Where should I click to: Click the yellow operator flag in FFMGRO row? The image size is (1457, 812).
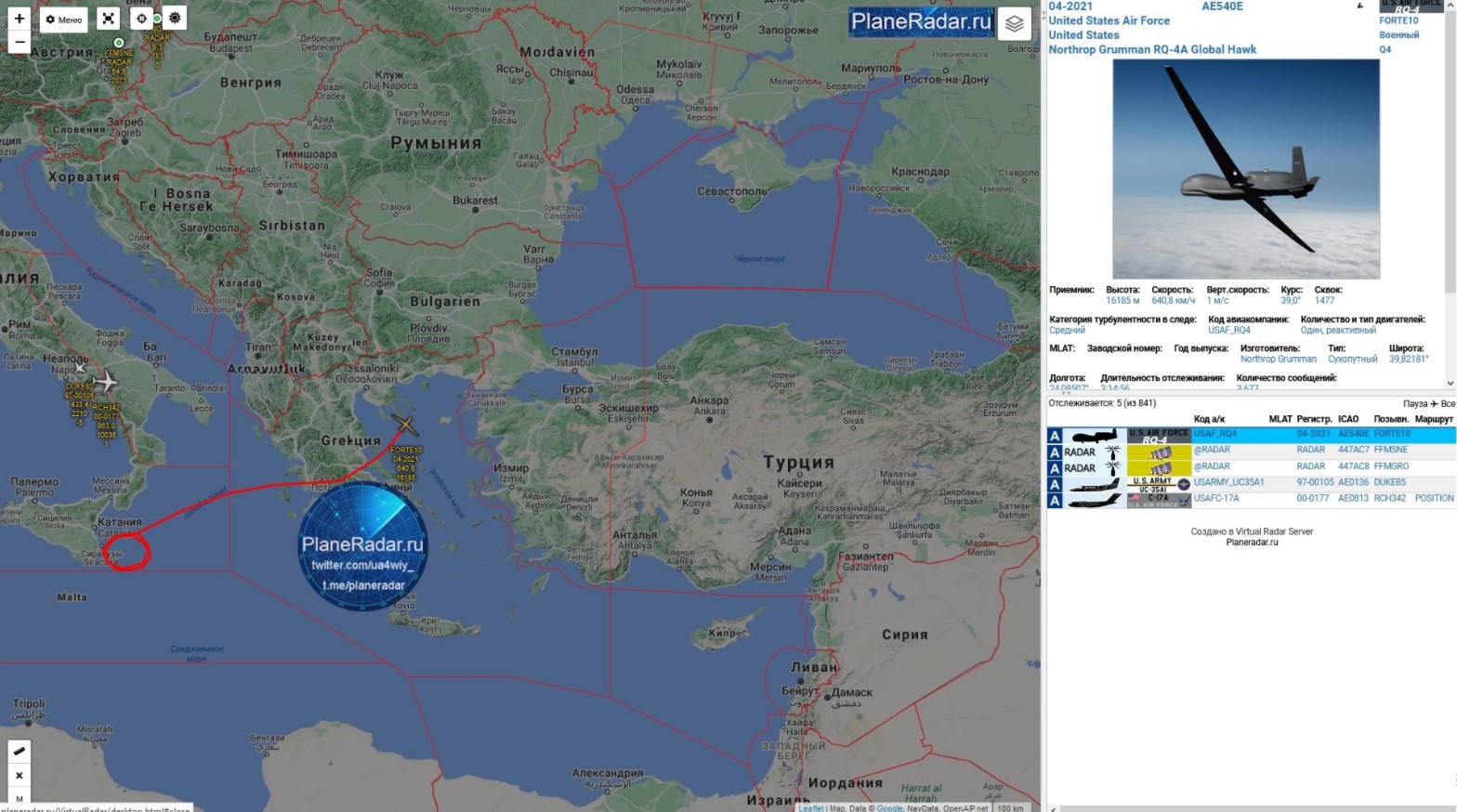1159,467
